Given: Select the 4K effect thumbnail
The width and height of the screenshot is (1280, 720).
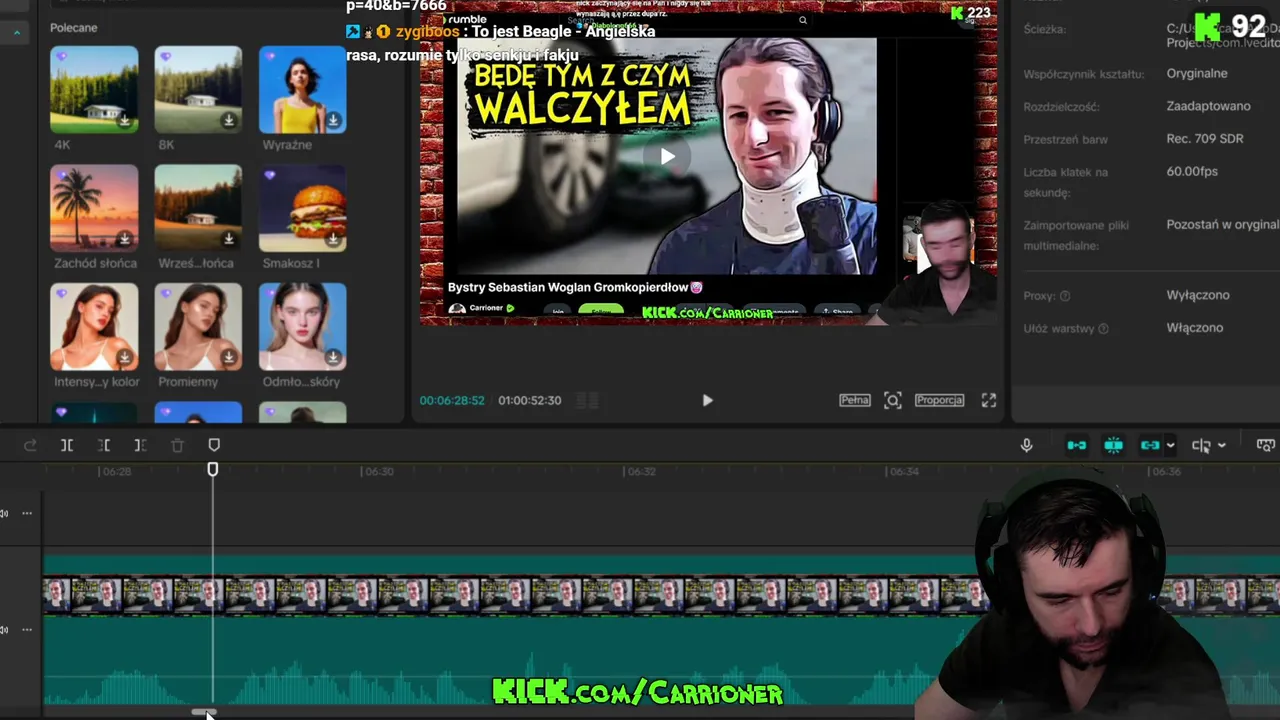Looking at the screenshot, I should coord(94,89).
